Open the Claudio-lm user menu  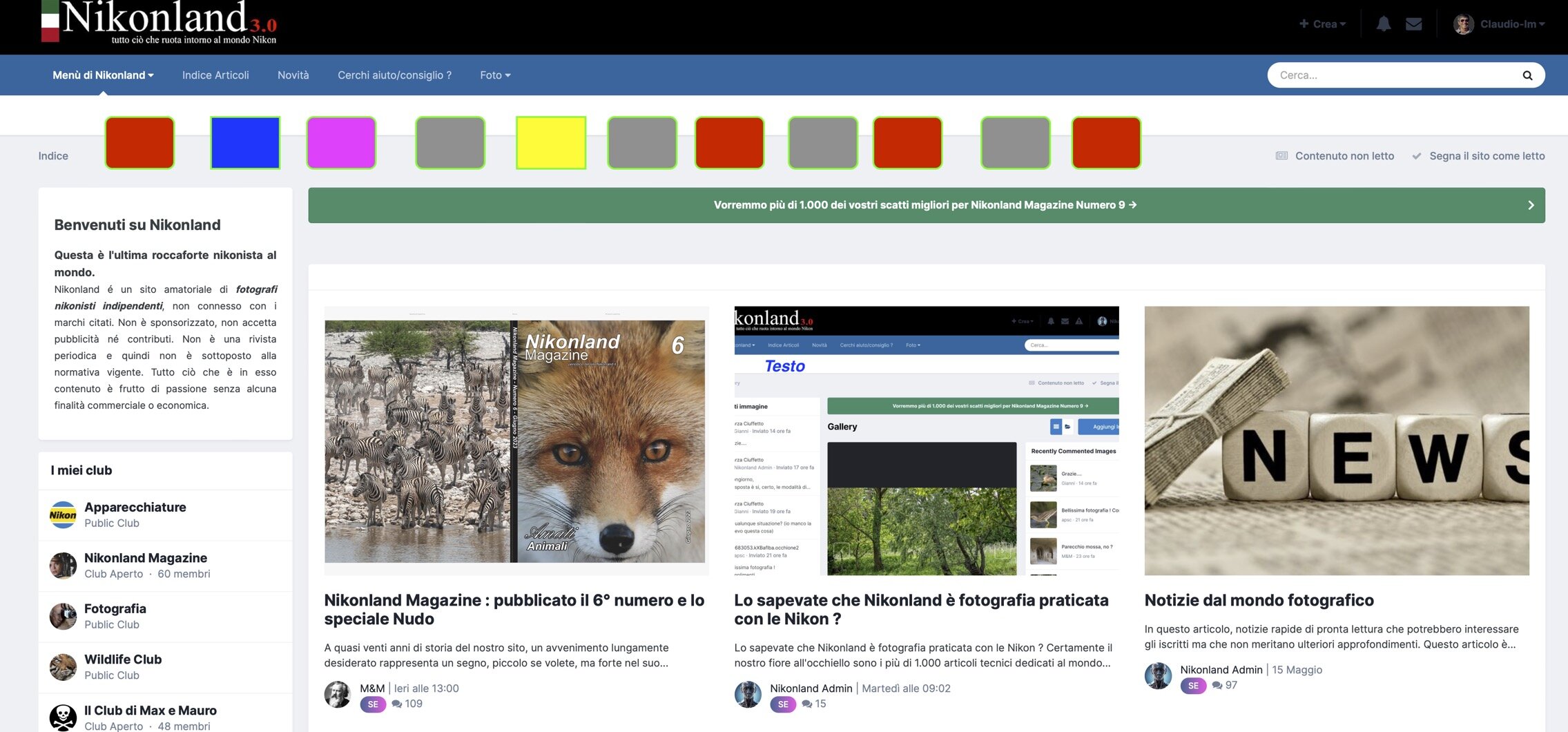[1512, 24]
